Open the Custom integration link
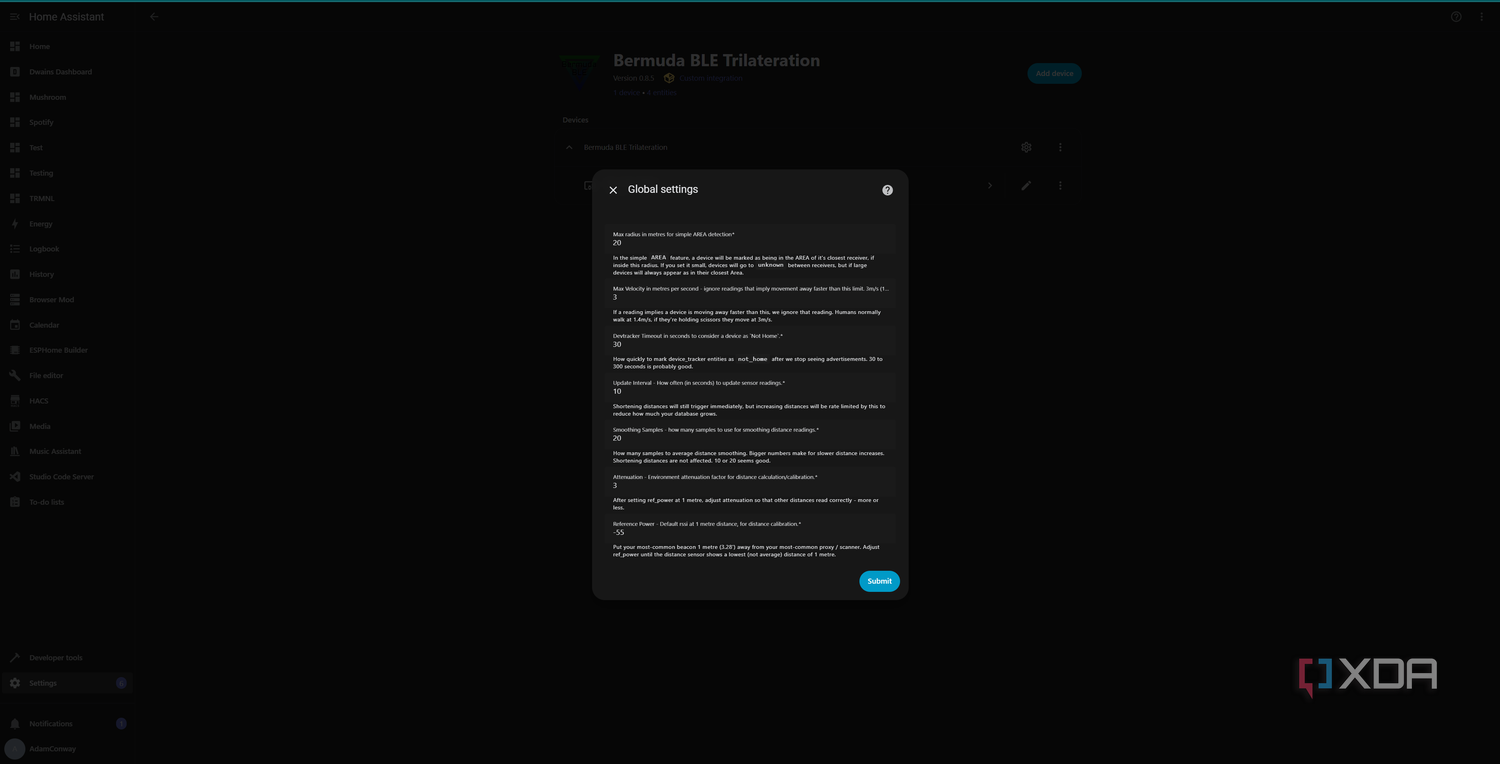Screen dimensions: 1500x764 [711, 78]
